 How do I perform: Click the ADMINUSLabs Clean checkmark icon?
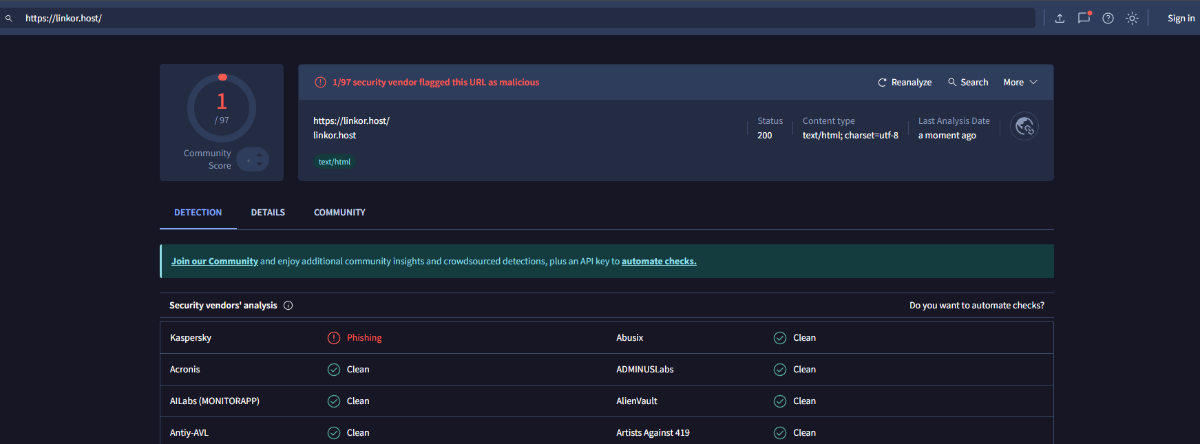[780, 369]
